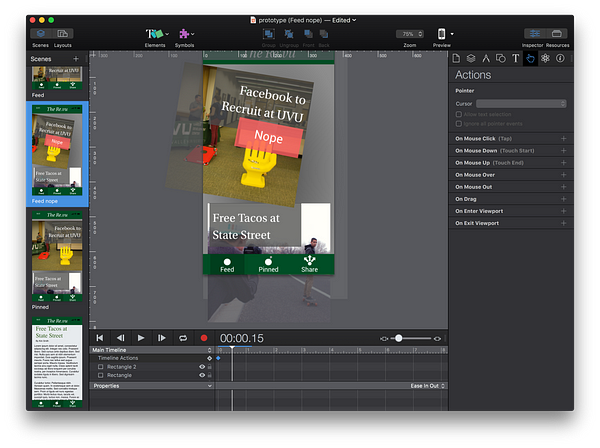
Task: Collapse the Properties section
Action: [x=210, y=386]
